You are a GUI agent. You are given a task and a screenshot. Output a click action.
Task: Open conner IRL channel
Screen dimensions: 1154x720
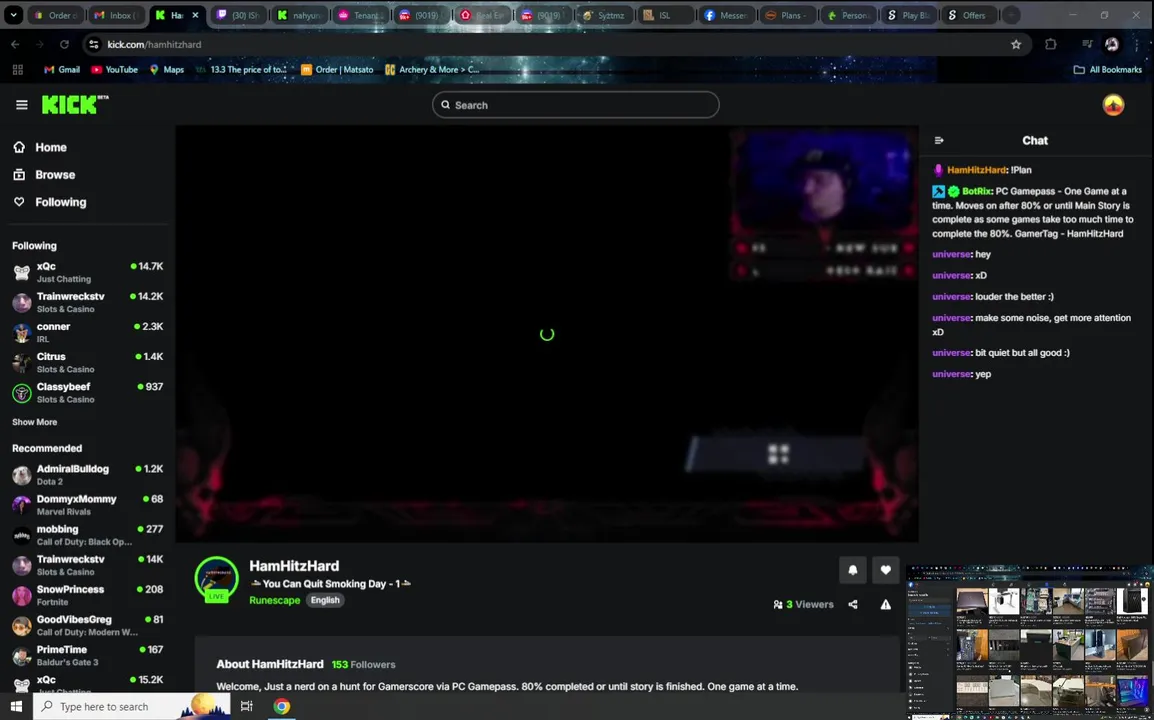(x=88, y=332)
